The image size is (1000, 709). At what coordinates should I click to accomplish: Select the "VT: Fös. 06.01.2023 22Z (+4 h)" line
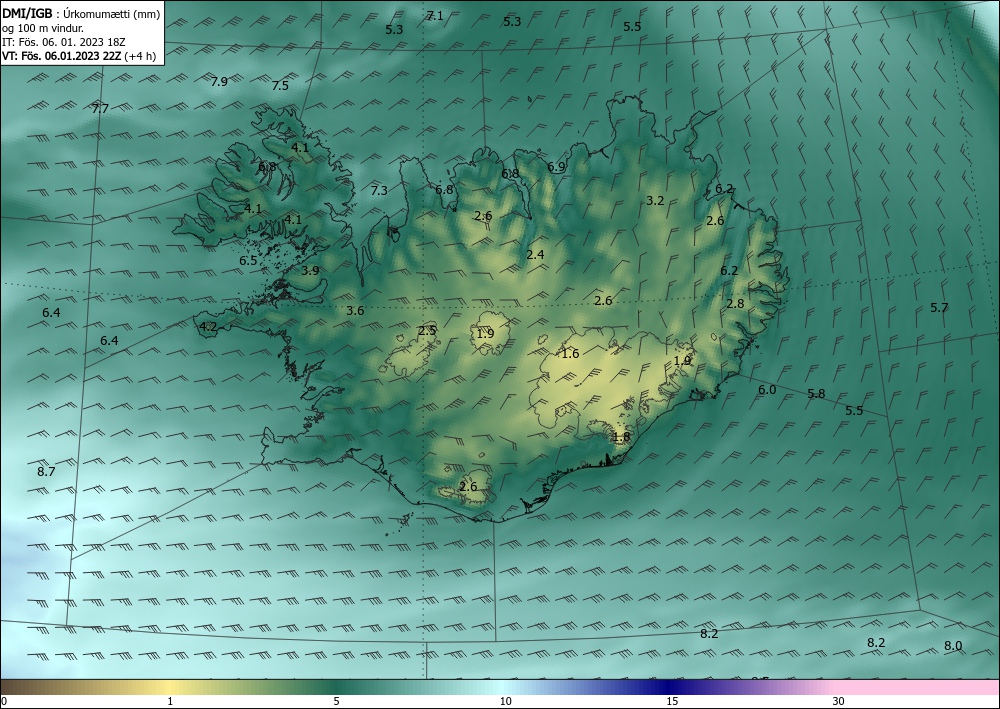click(78, 56)
